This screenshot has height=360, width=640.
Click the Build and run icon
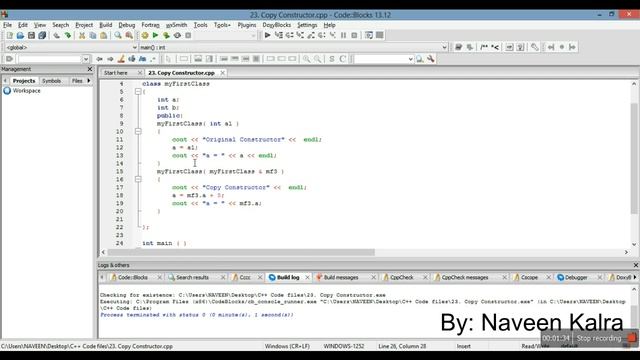(166, 36)
